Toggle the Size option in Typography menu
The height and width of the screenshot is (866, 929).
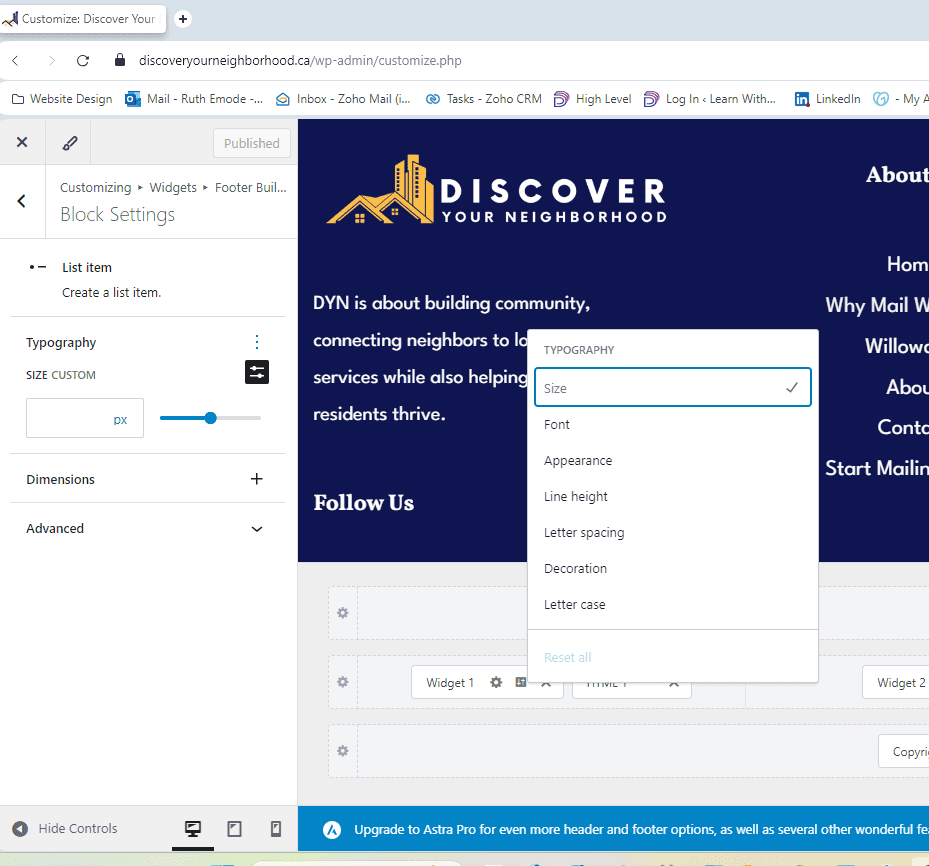672,388
